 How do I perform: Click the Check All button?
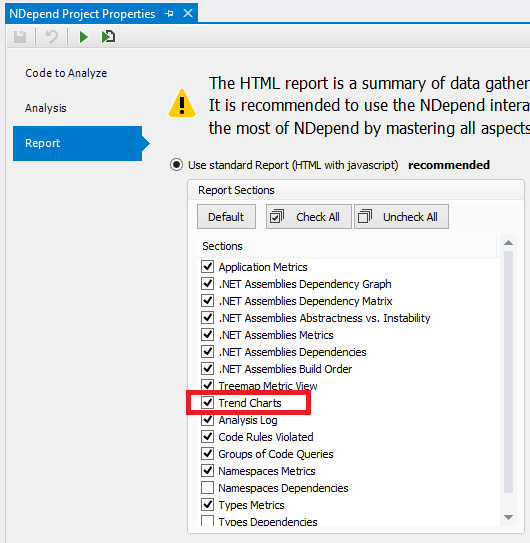[309, 217]
